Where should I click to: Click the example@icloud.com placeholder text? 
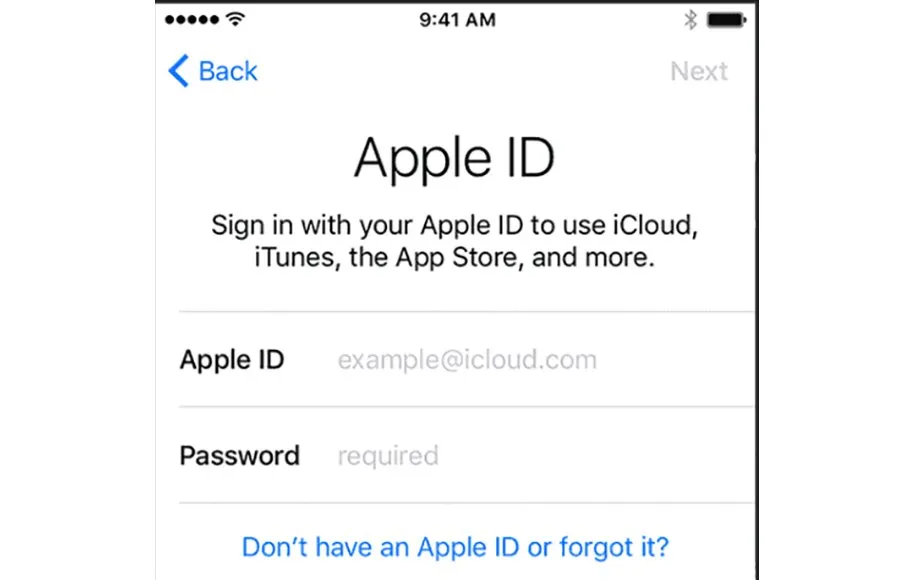[x=467, y=359]
